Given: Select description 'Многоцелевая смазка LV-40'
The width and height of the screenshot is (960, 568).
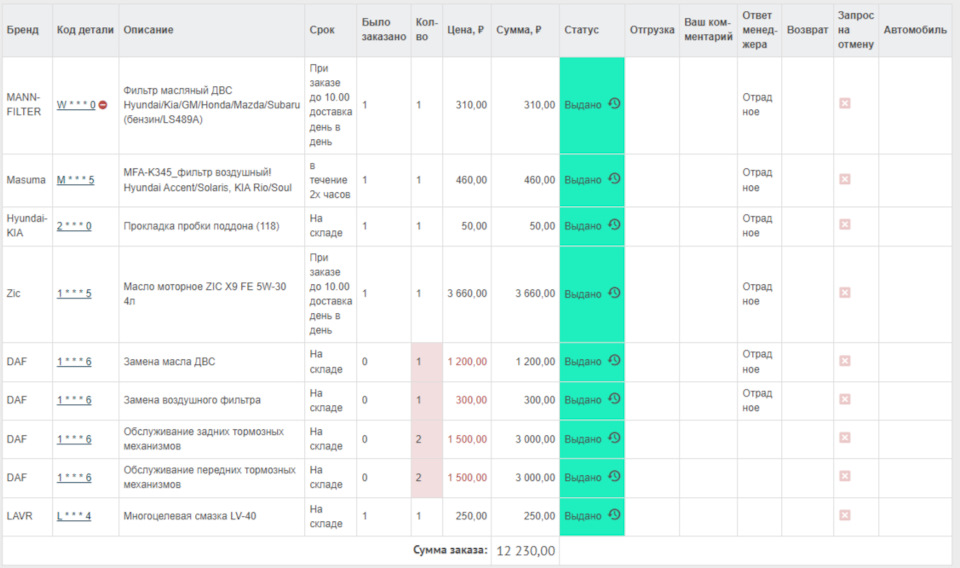Looking at the screenshot, I should [x=190, y=516].
